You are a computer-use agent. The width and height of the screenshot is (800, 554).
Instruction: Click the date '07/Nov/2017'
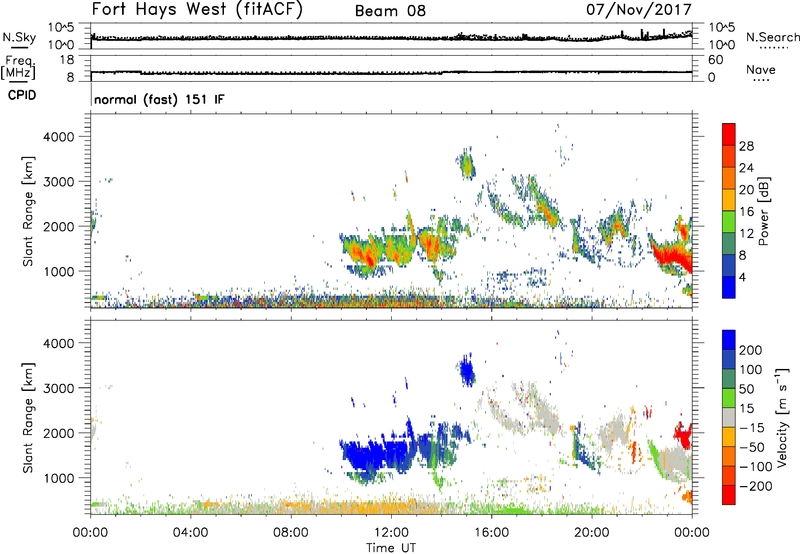click(639, 10)
